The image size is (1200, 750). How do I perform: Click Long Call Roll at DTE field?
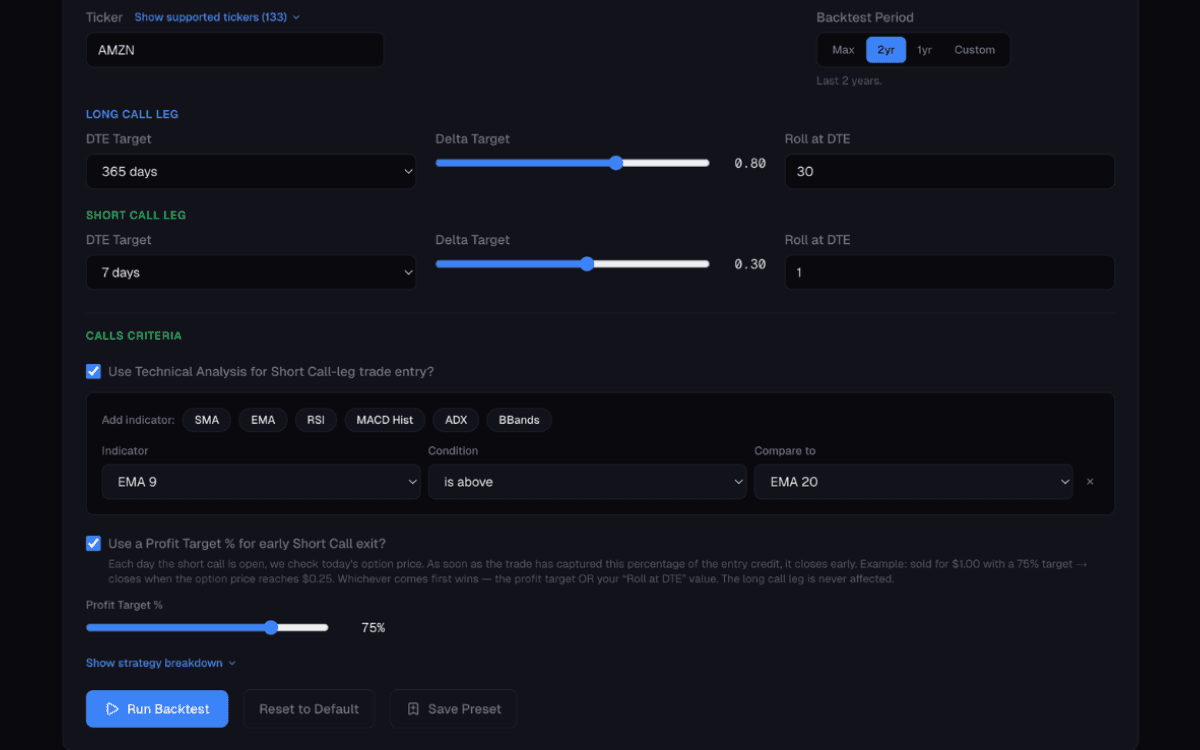click(949, 171)
